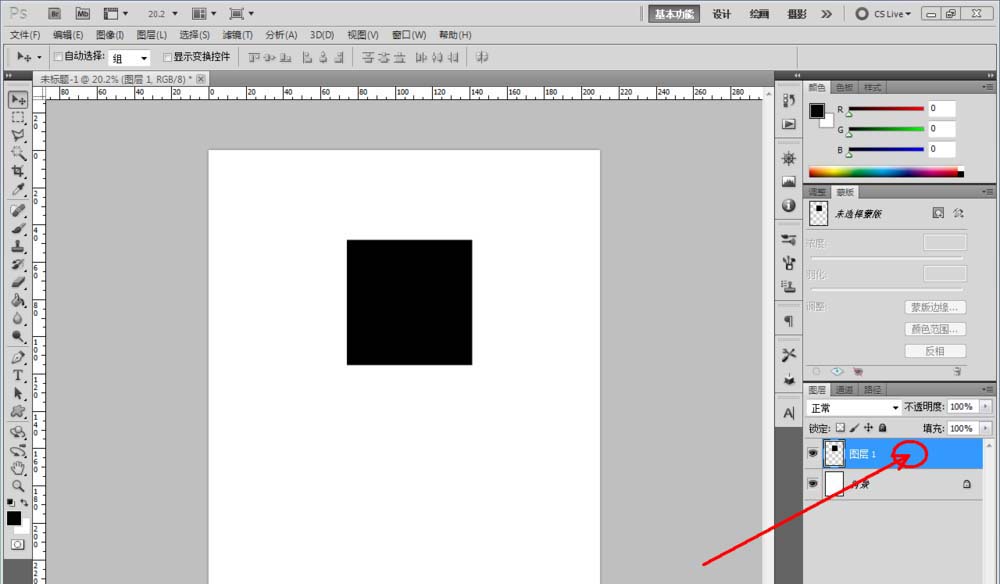This screenshot has width=1000, height=584.
Task: Open the 滤镜(T) menu
Action: click(237, 34)
